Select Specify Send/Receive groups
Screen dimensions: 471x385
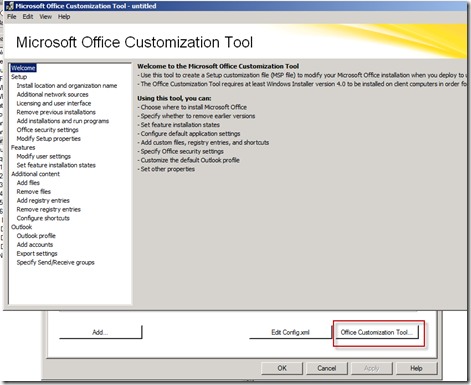pyautogui.click(x=55, y=262)
